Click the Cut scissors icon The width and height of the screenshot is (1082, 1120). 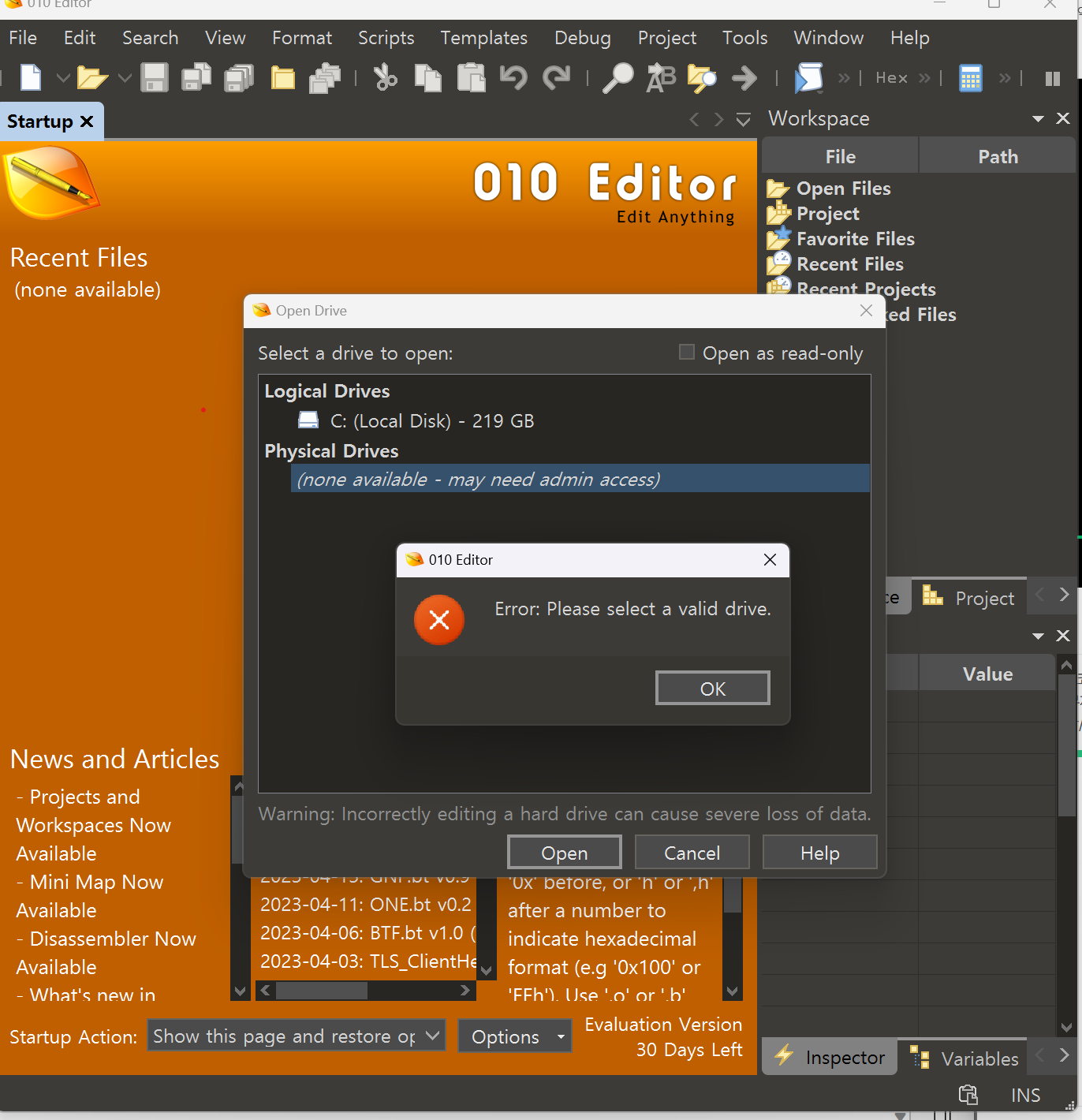click(385, 78)
